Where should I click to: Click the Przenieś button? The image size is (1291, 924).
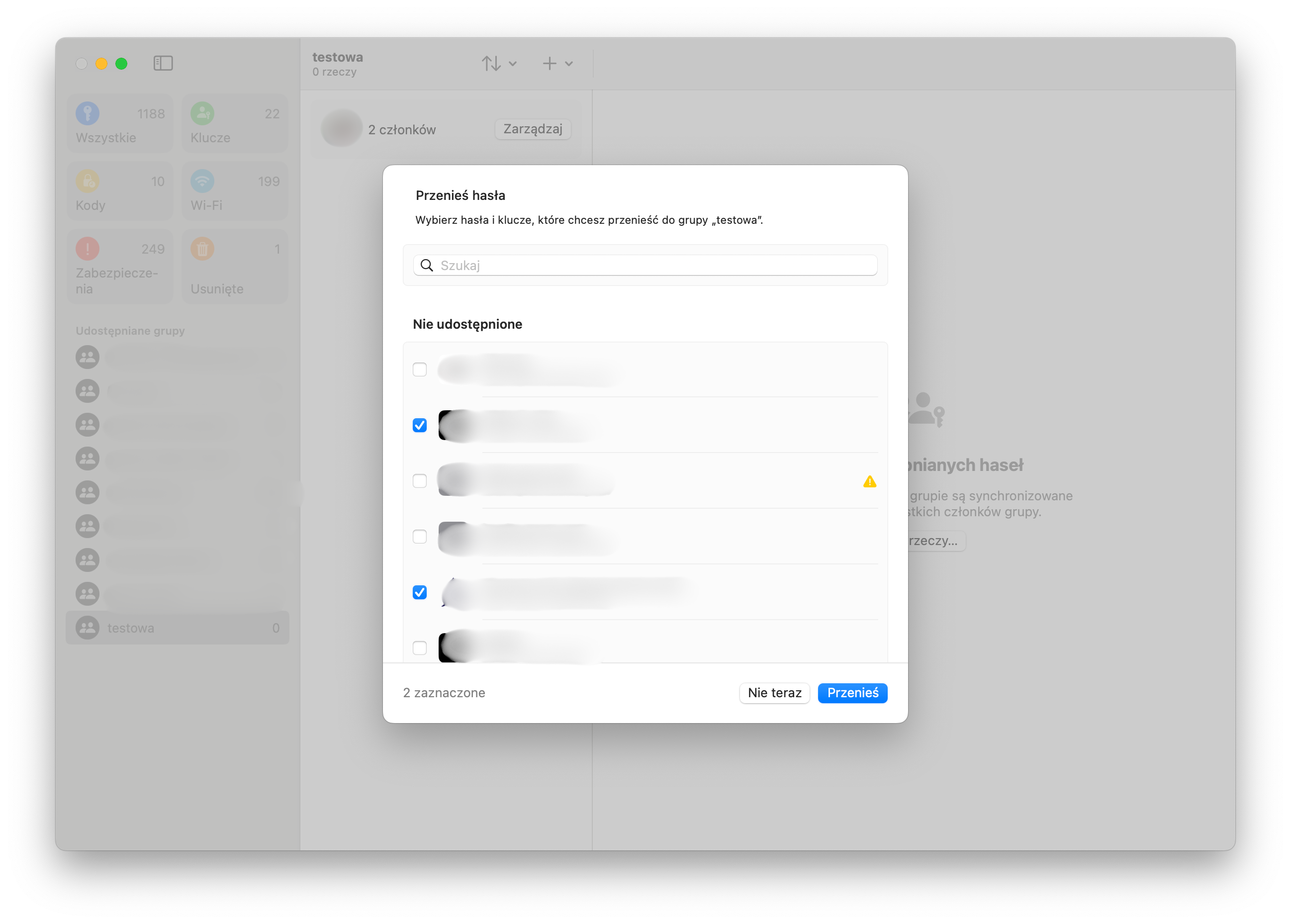pos(852,692)
